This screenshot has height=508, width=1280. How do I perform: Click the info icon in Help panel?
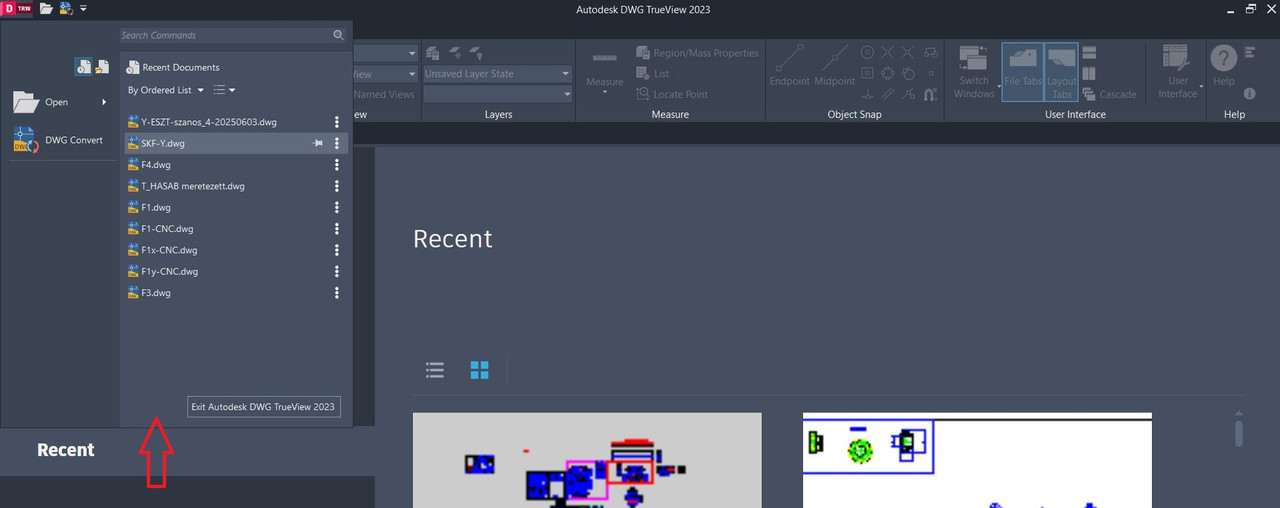[x=1250, y=93]
